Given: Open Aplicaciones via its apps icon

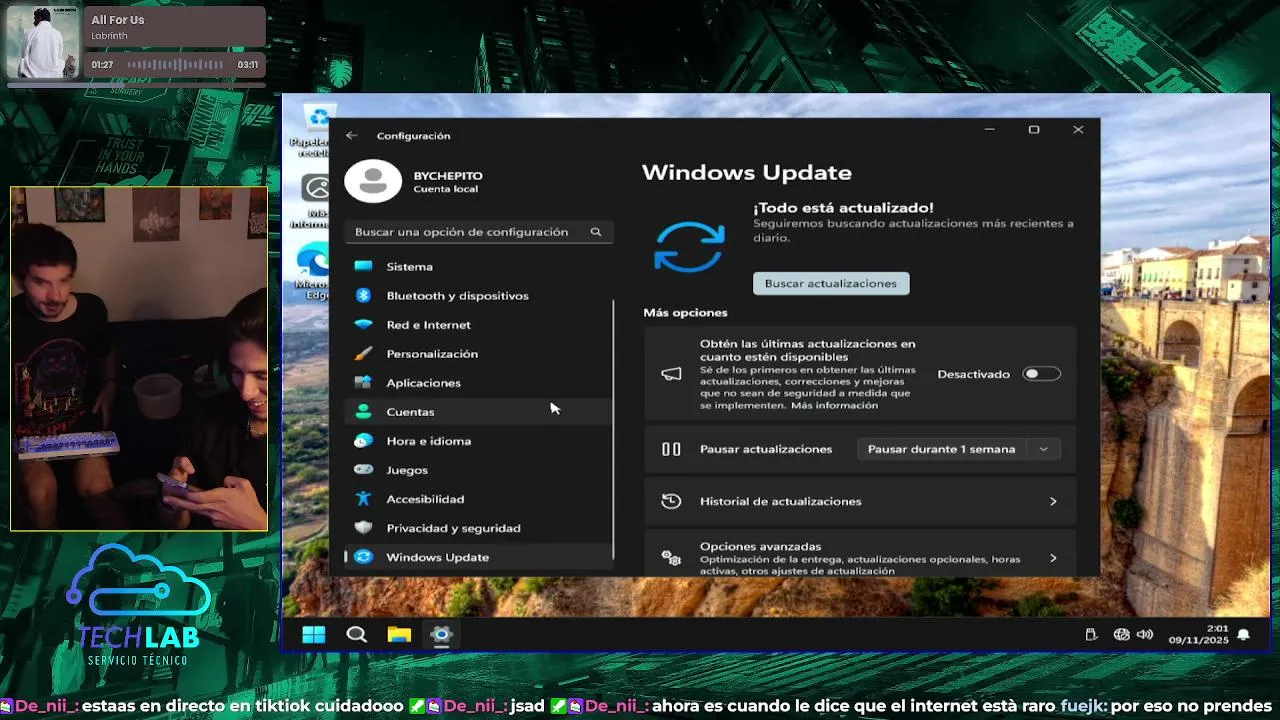Looking at the screenshot, I should point(364,382).
